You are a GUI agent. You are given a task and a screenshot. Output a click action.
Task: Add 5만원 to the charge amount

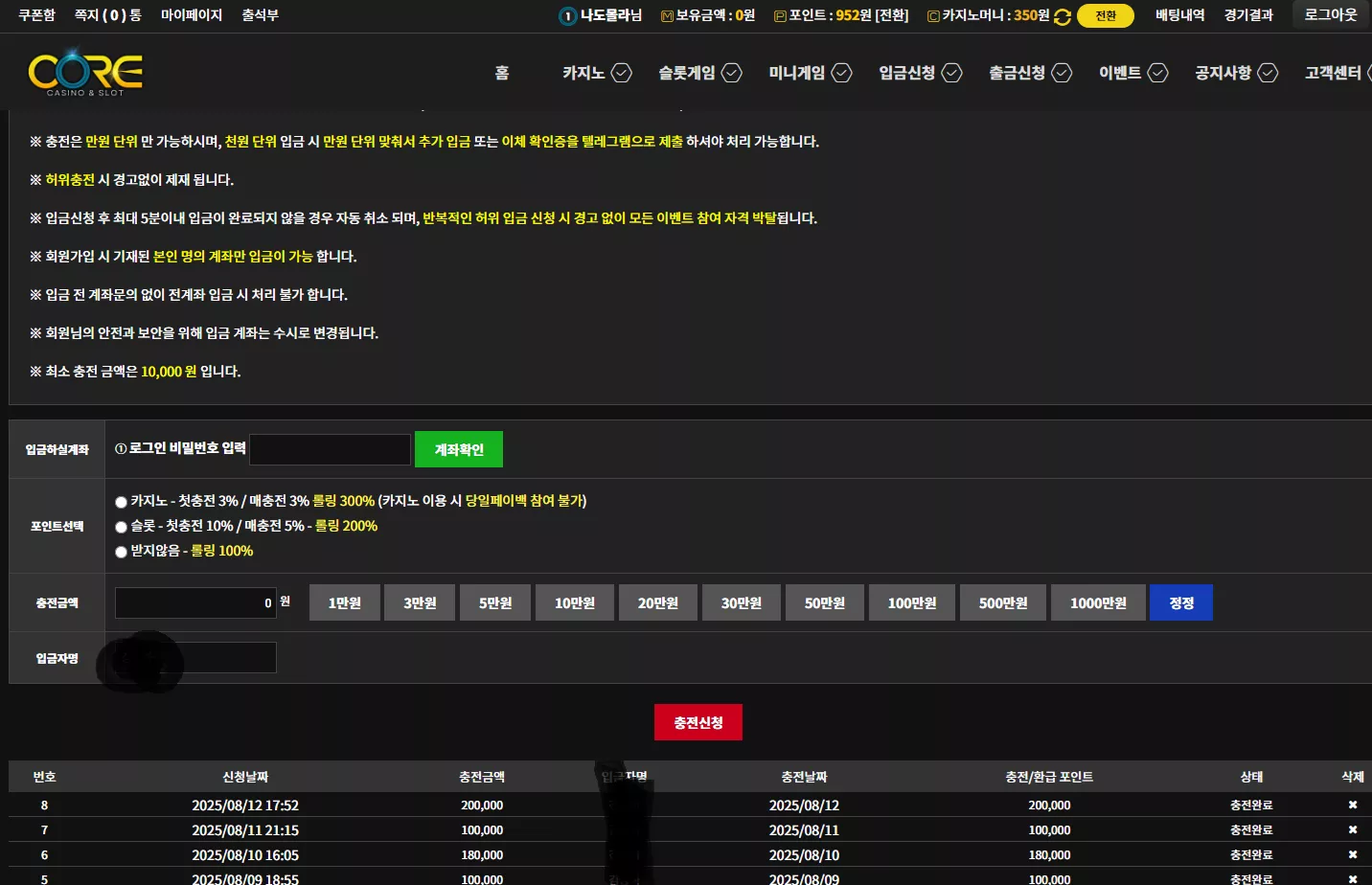495,602
